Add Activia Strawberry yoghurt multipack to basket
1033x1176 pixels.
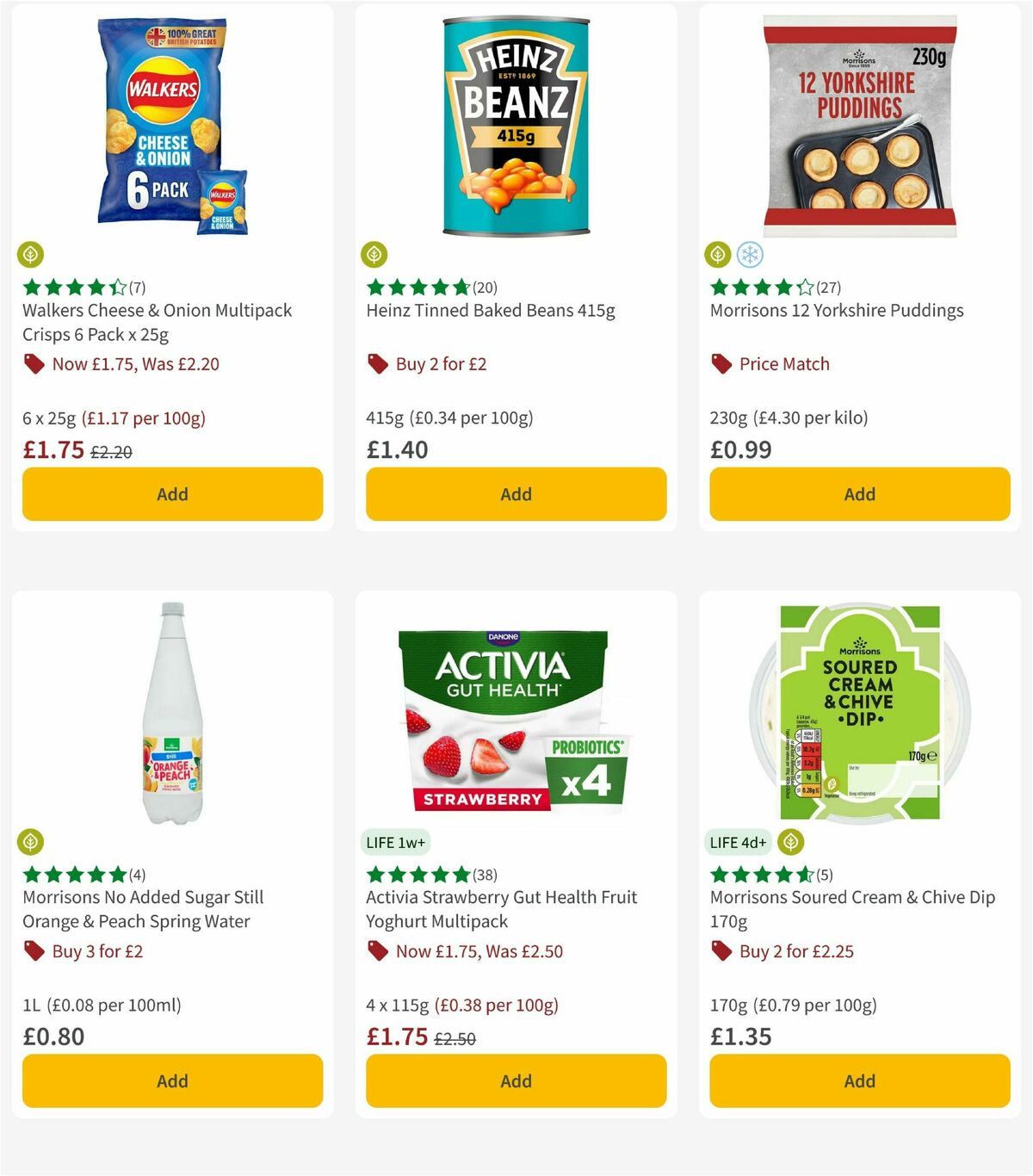click(515, 1080)
